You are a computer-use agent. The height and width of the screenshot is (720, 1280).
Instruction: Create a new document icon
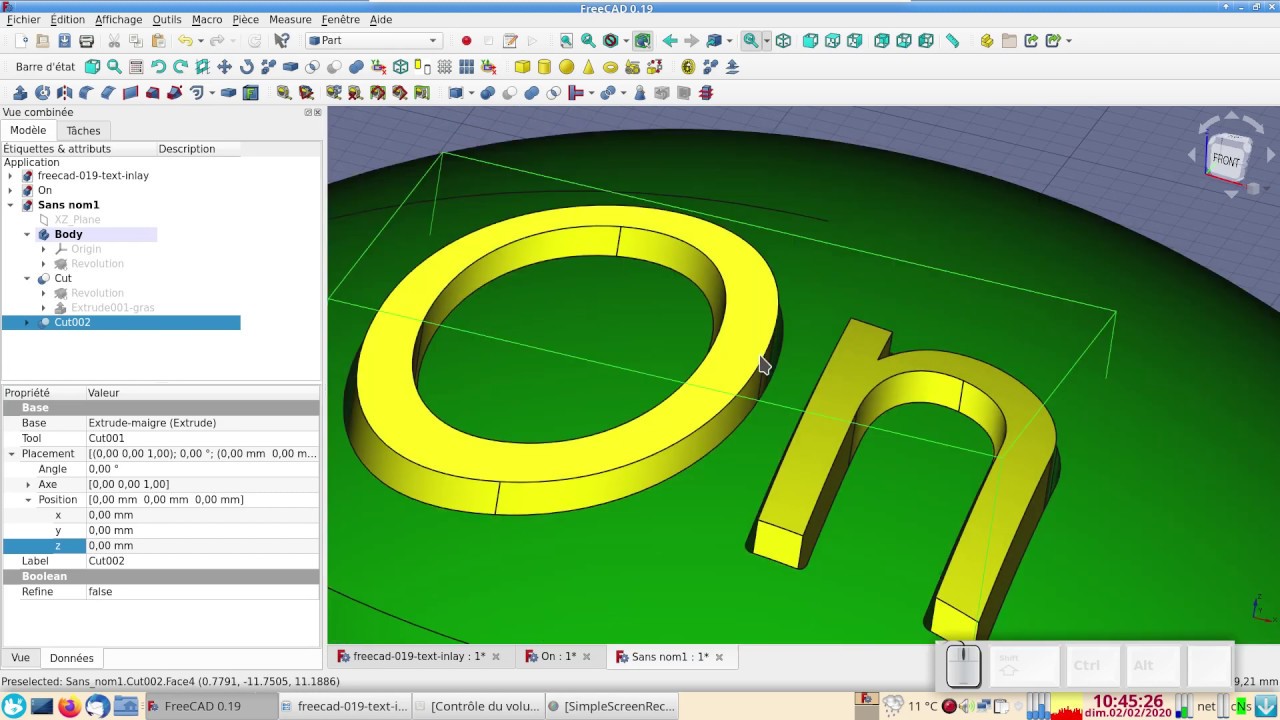pyautogui.click(x=21, y=41)
